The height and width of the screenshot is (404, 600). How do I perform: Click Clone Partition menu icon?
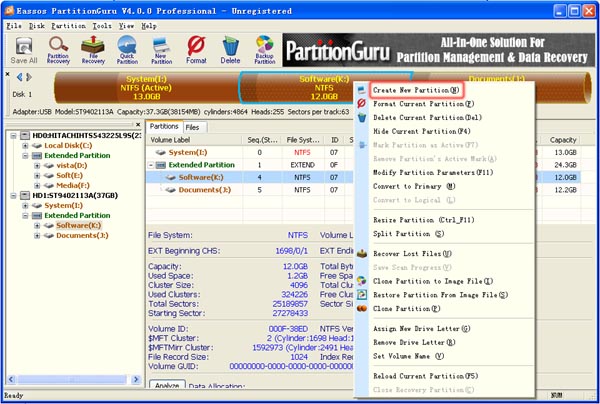tap(362, 308)
